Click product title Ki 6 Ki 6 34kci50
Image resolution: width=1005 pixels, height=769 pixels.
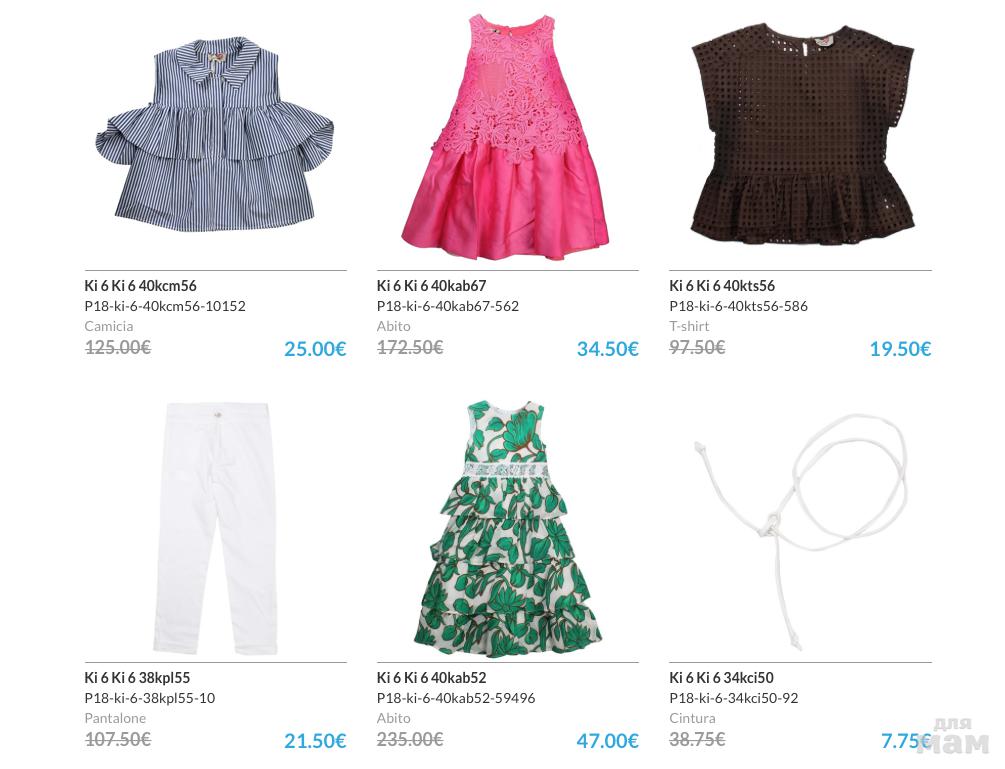pyautogui.click(x=722, y=678)
